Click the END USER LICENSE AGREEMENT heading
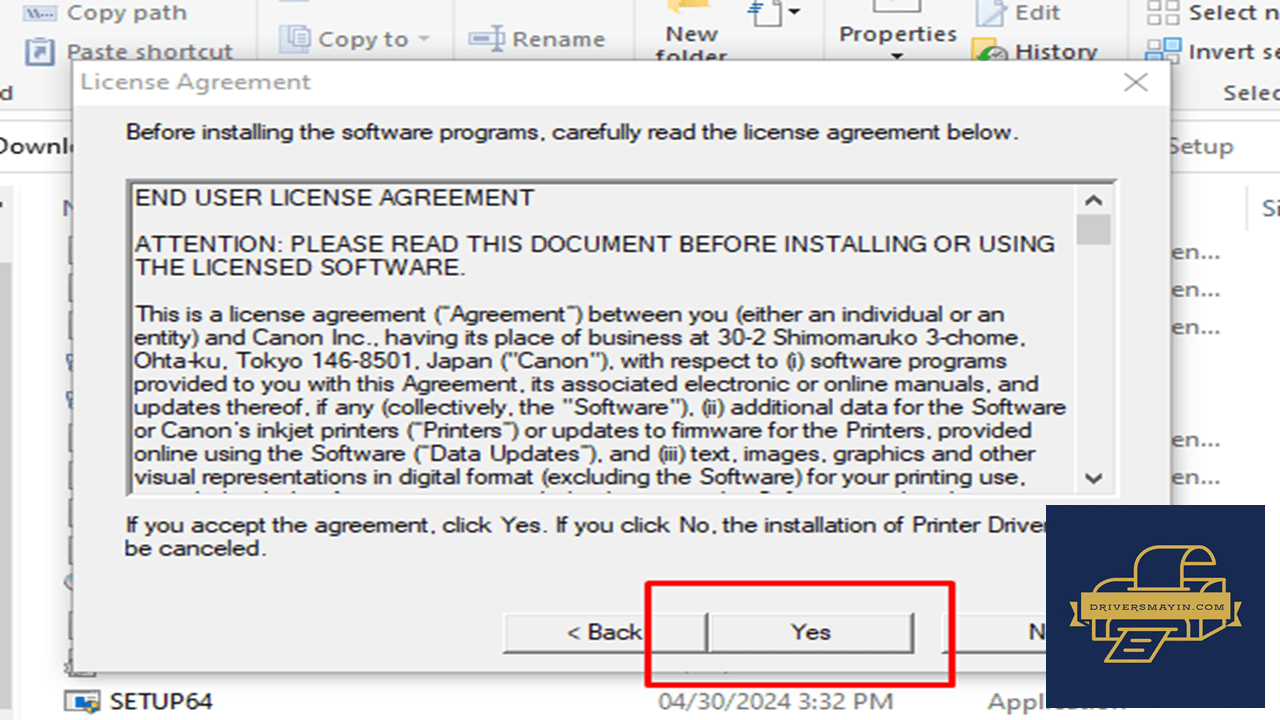This screenshot has width=1280, height=720. (335, 198)
